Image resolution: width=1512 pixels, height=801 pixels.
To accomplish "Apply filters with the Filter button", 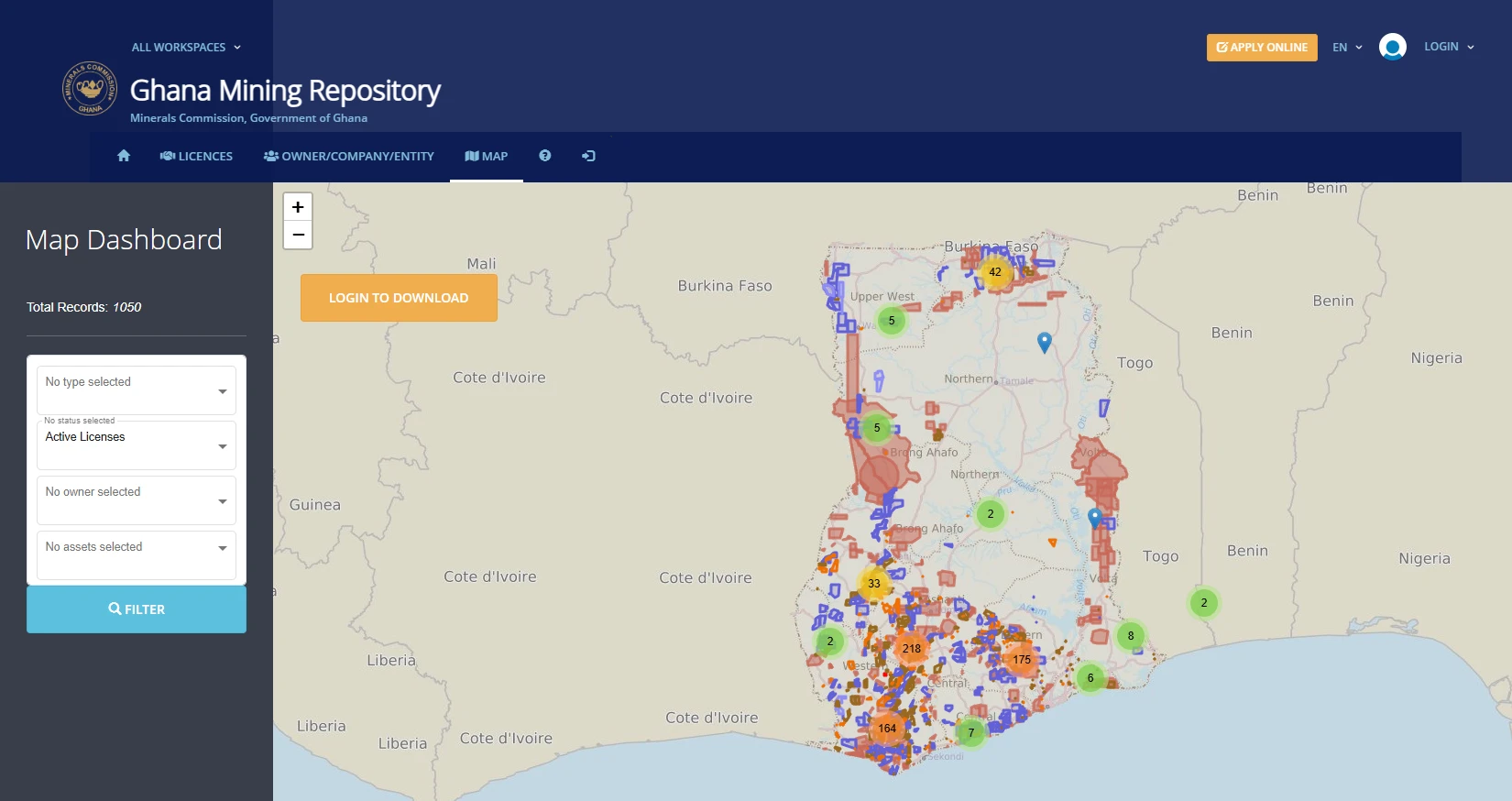I will coord(137,609).
